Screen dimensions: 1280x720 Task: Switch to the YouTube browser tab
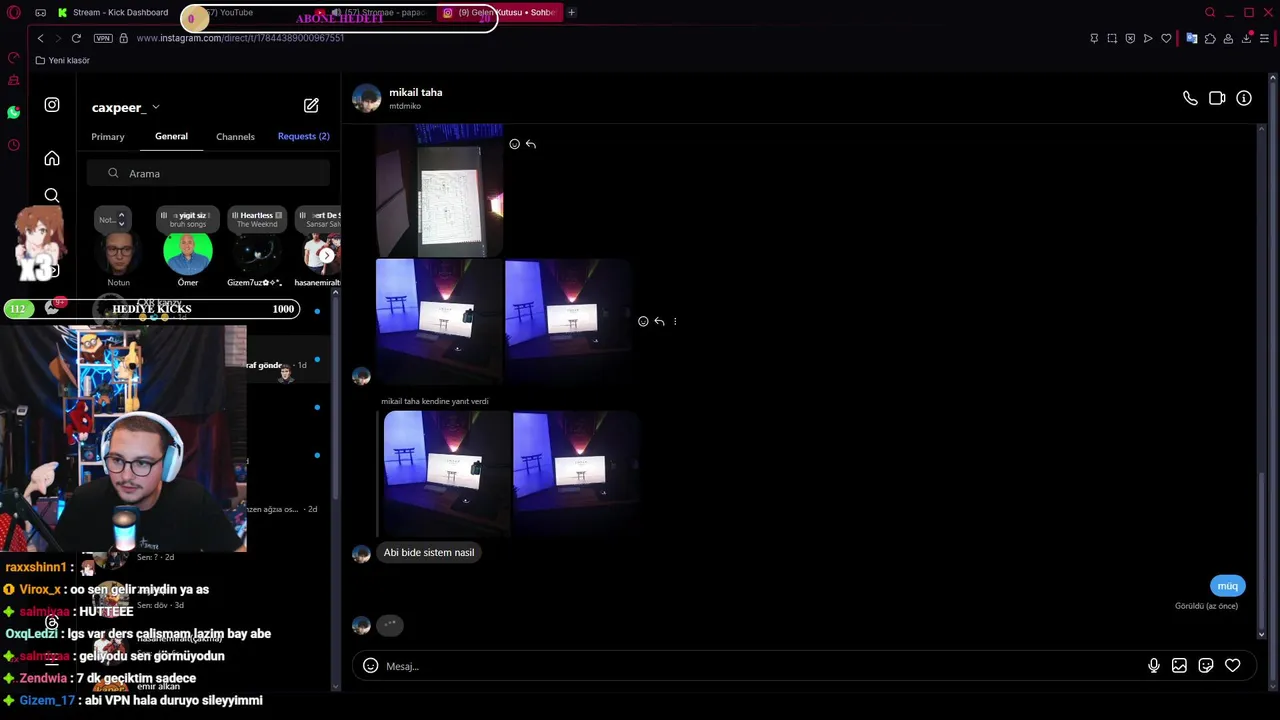(x=237, y=12)
